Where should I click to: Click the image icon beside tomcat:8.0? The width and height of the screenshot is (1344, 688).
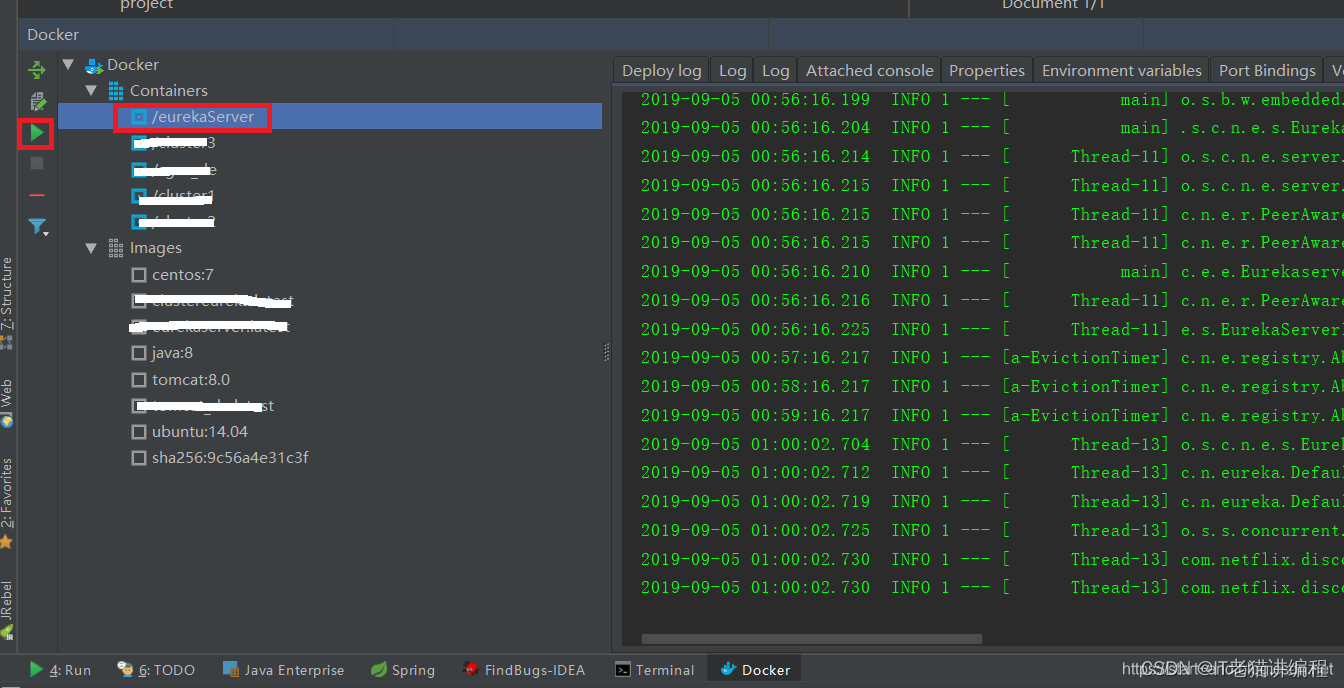click(x=139, y=379)
